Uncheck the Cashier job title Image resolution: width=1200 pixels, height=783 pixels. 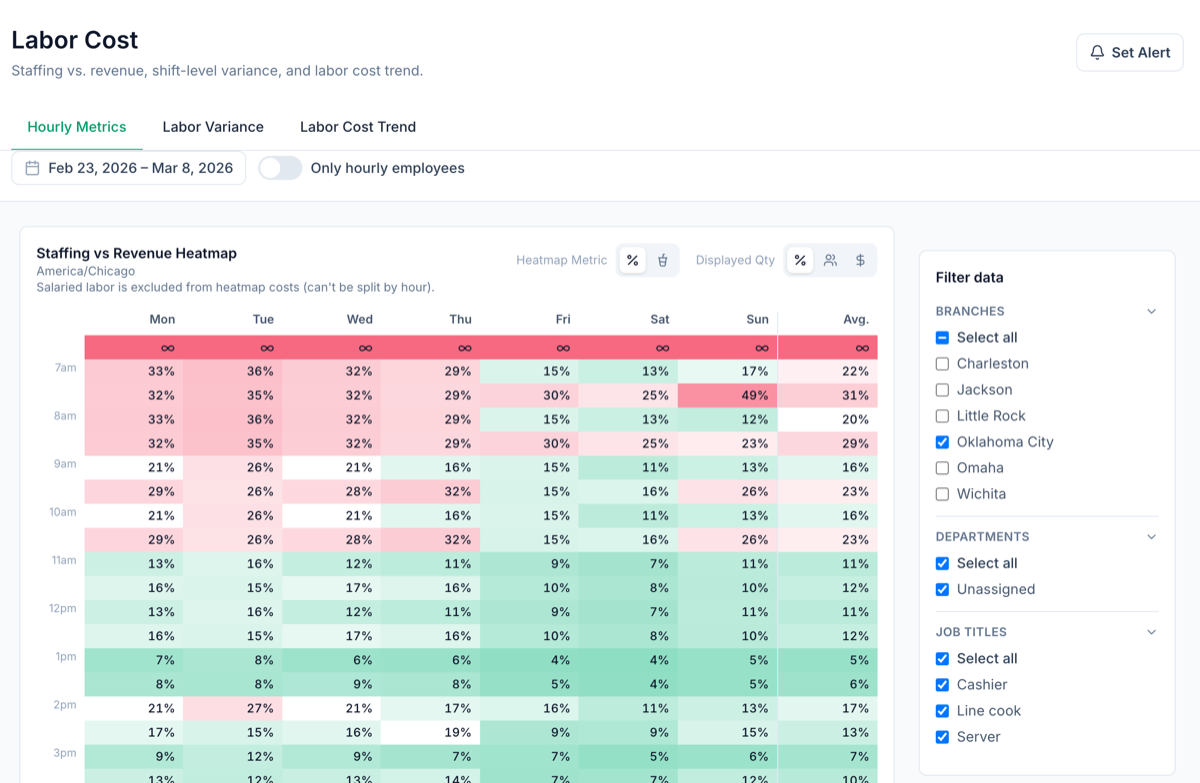[x=942, y=685]
